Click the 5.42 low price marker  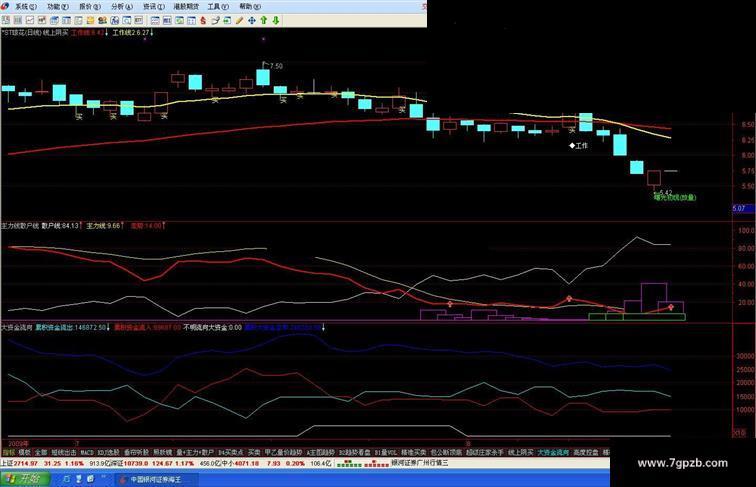point(666,192)
